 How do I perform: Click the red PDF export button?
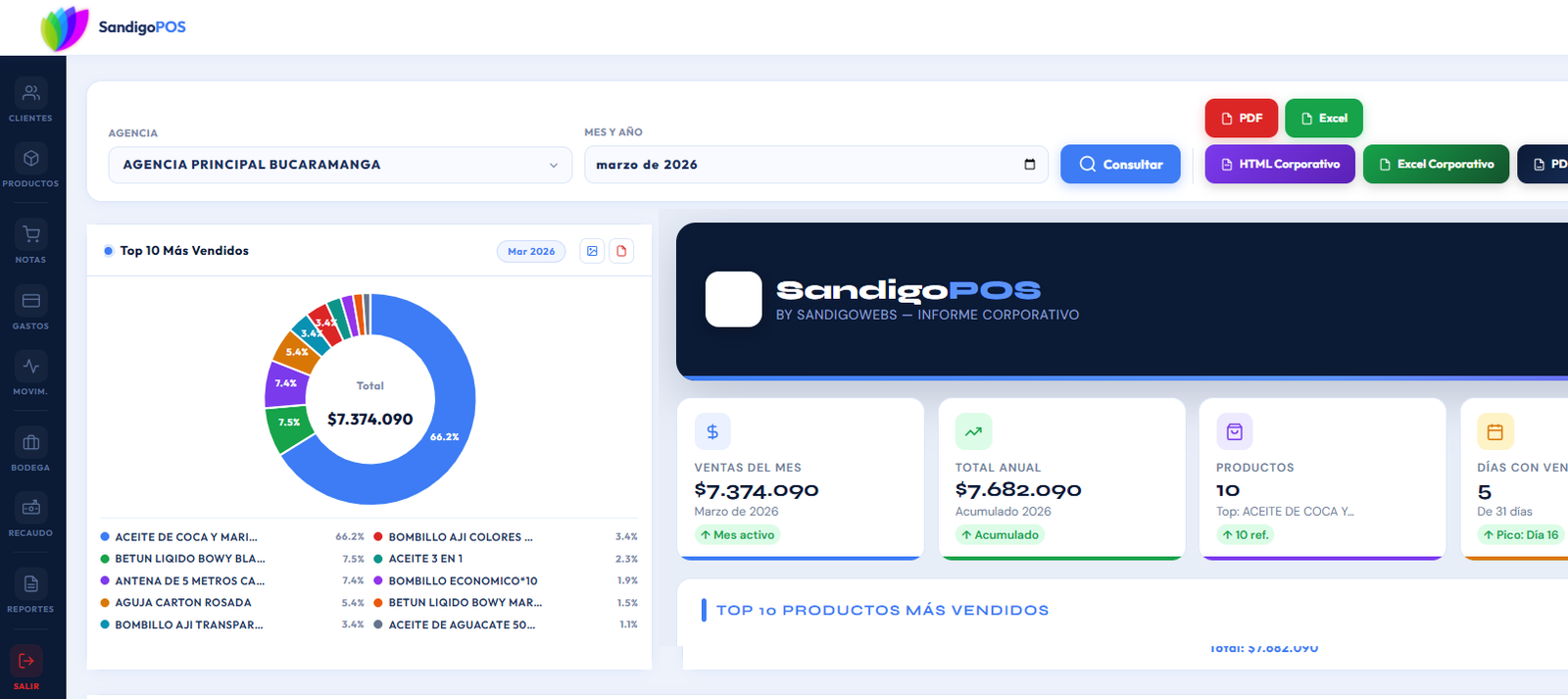click(1242, 118)
